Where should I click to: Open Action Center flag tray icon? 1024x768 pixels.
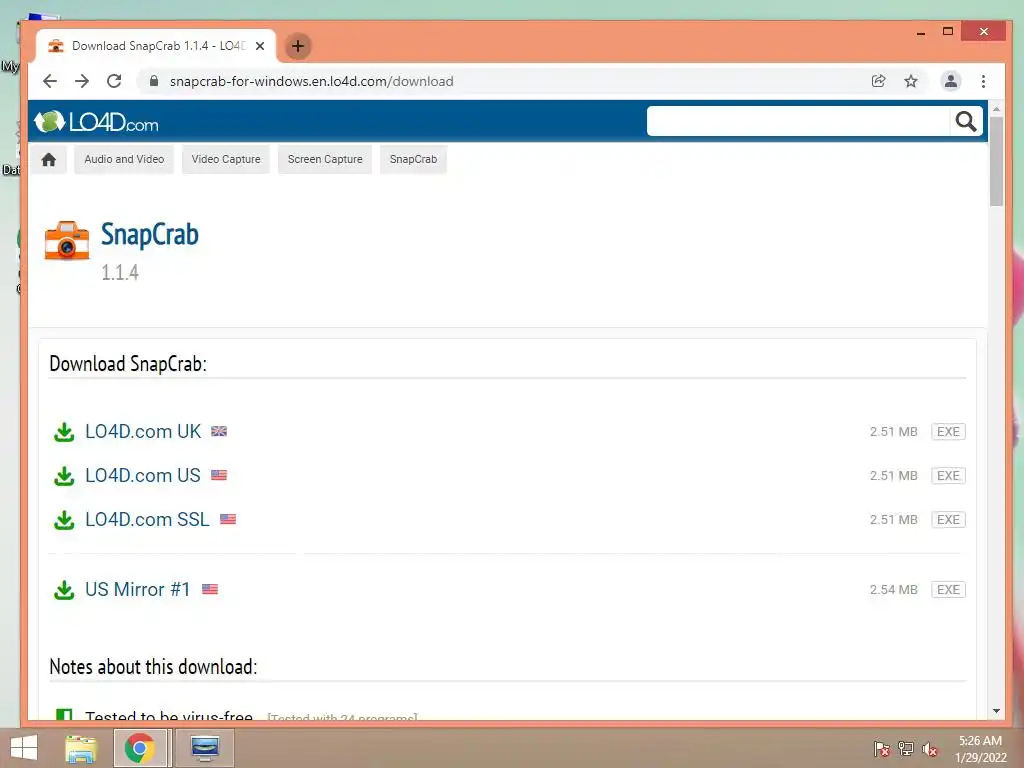[x=881, y=749]
